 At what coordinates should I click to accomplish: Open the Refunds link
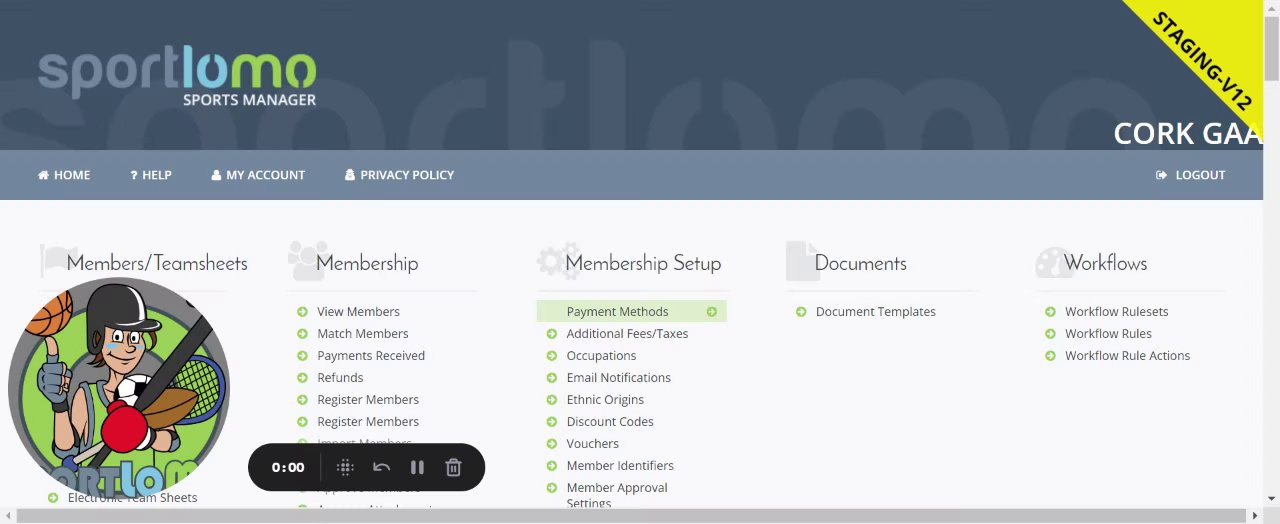click(340, 378)
